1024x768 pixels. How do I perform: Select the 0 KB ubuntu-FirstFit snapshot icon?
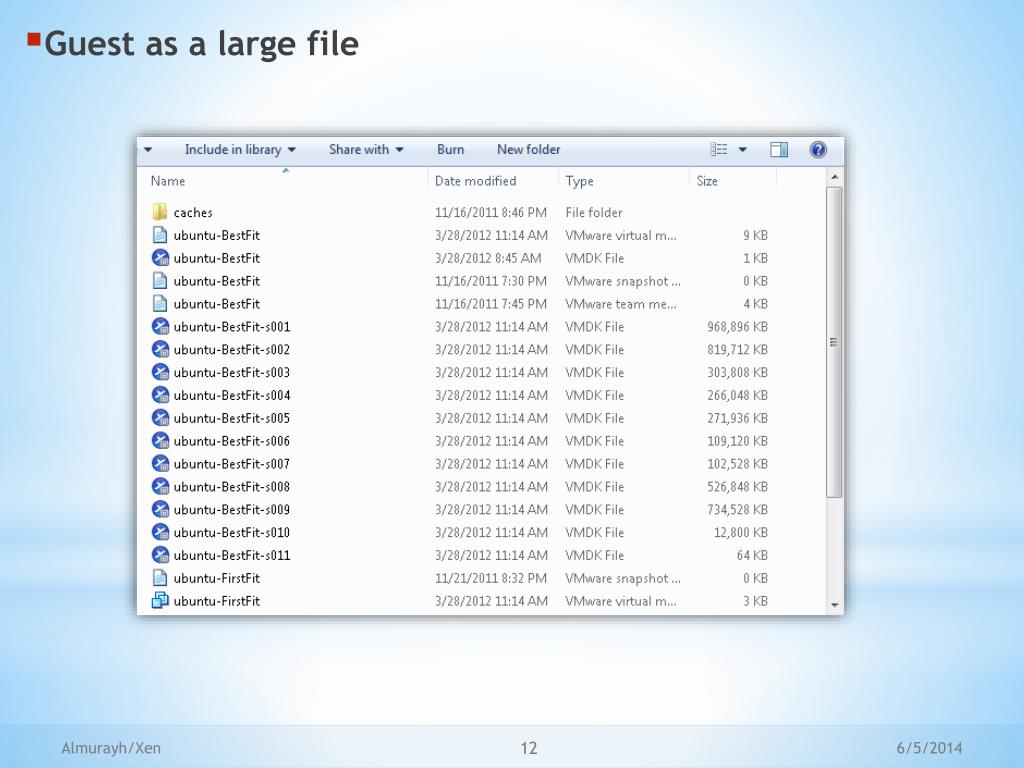coord(160,578)
